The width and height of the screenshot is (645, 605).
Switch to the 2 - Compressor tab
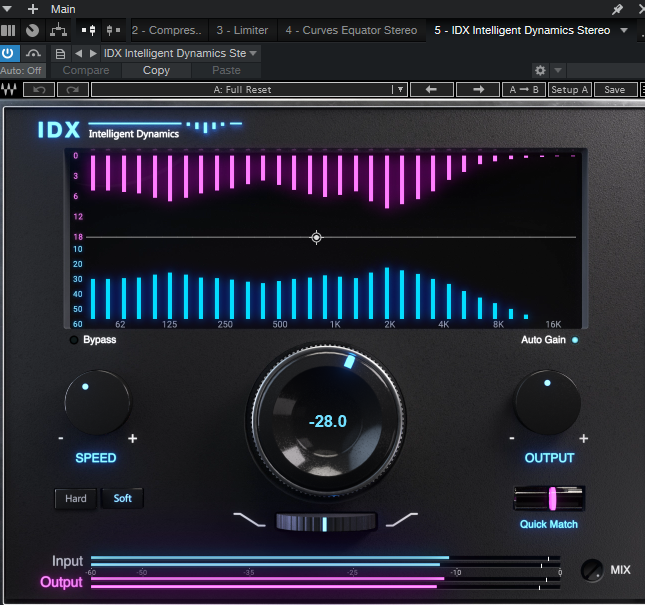[x=167, y=30]
